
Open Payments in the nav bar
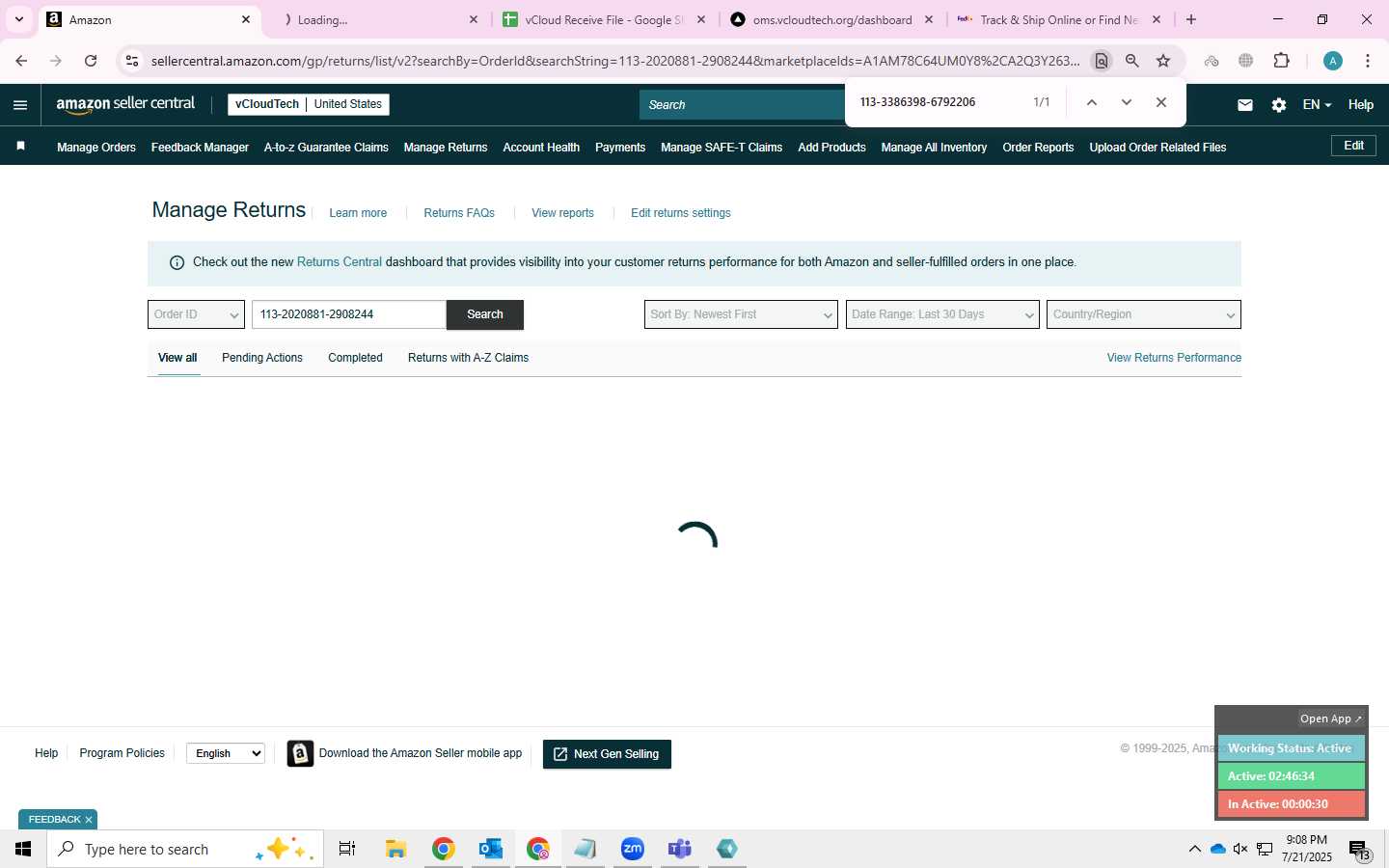coord(620,148)
